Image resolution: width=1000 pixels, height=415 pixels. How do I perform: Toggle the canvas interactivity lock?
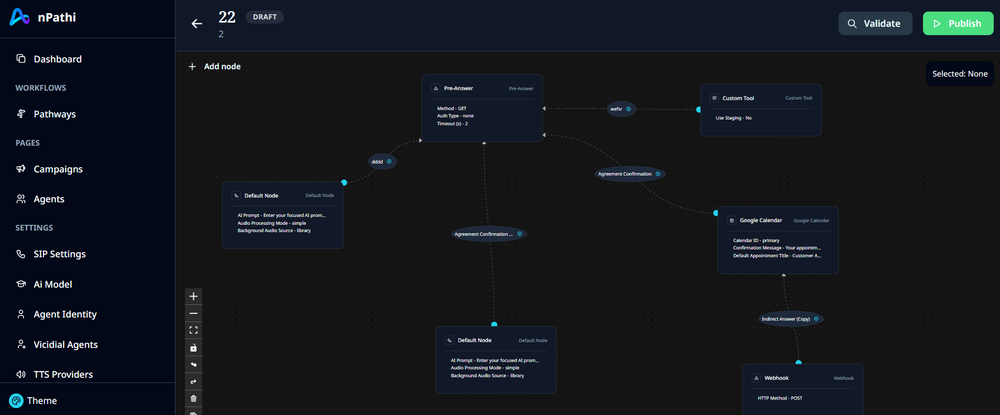194,347
